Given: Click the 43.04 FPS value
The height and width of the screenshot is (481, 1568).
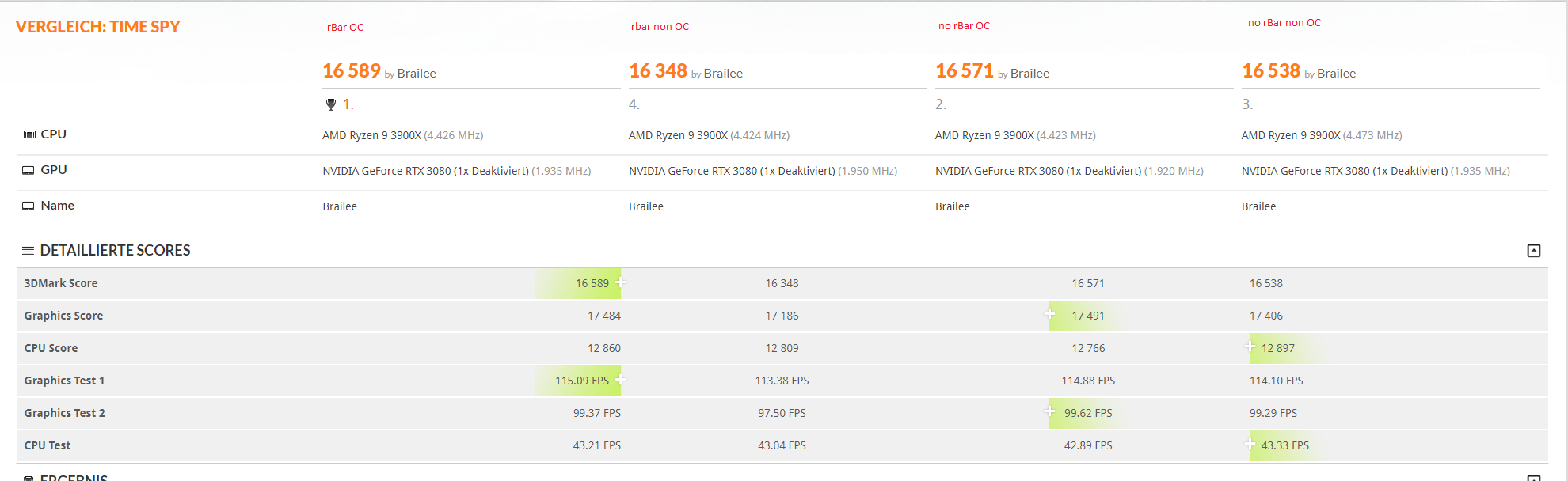Looking at the screenshot, I should click(782, 445).
